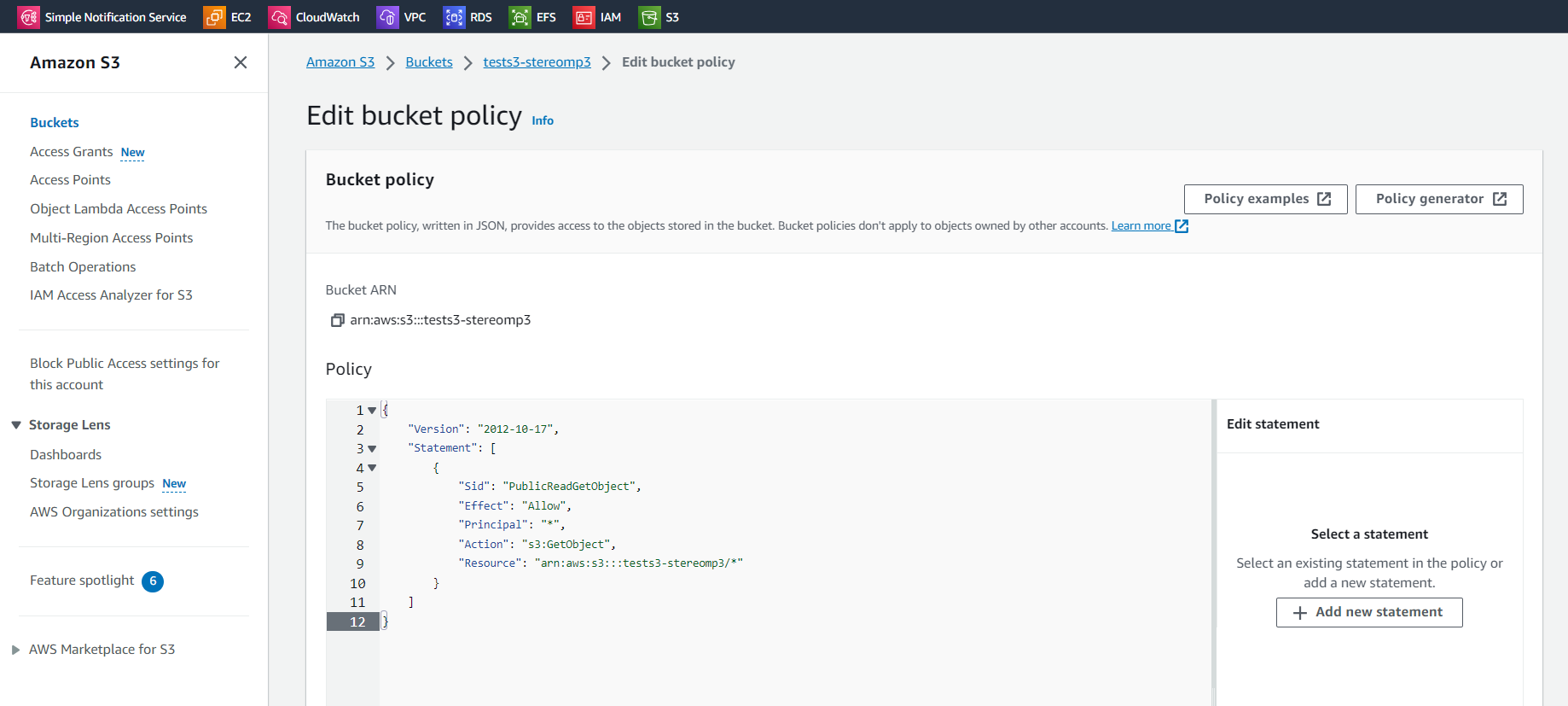The height and width of the screenshot is (706, 1568).
Task: Open AWS Organizations settings
Action: (x=114, y=512)
